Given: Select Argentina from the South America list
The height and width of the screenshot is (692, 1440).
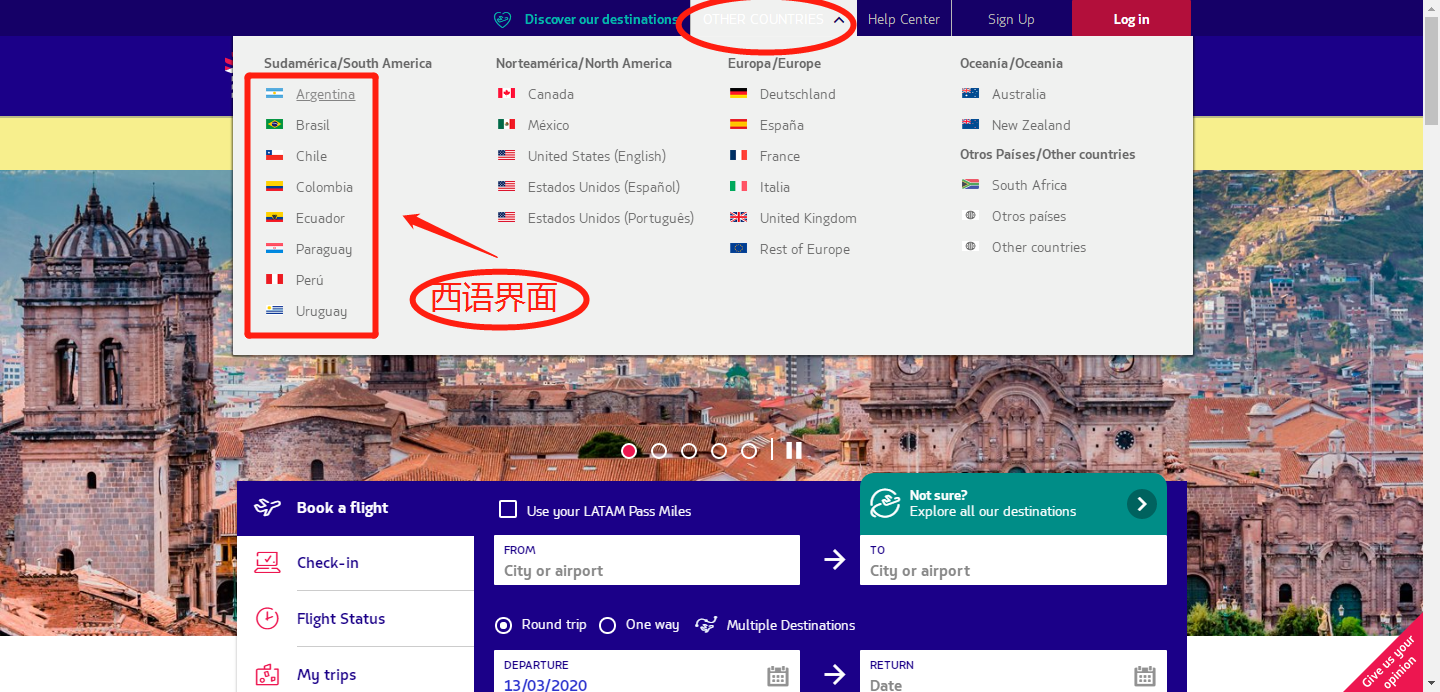Looking at the screenshot, I should 325,94.
